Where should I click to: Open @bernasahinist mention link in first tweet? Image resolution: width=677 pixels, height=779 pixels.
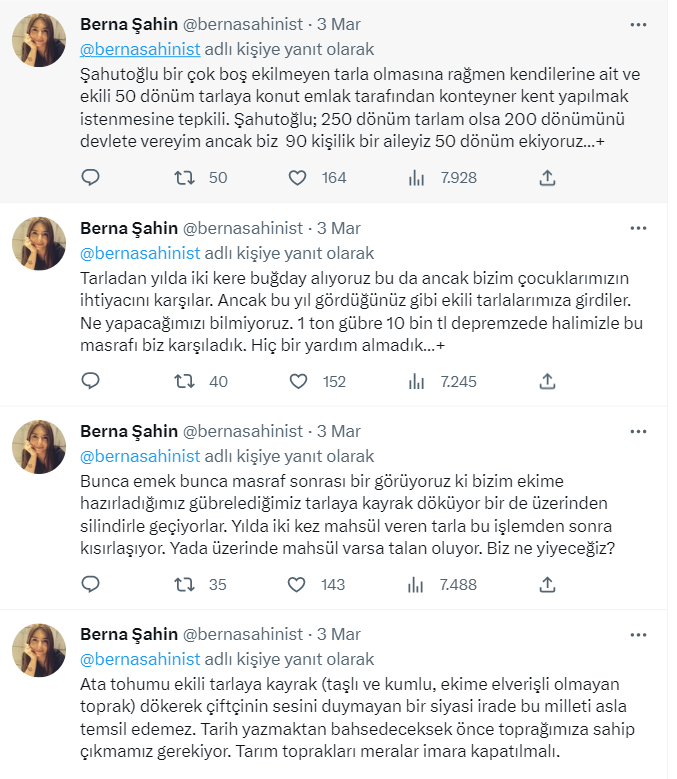tap(140, 49)
